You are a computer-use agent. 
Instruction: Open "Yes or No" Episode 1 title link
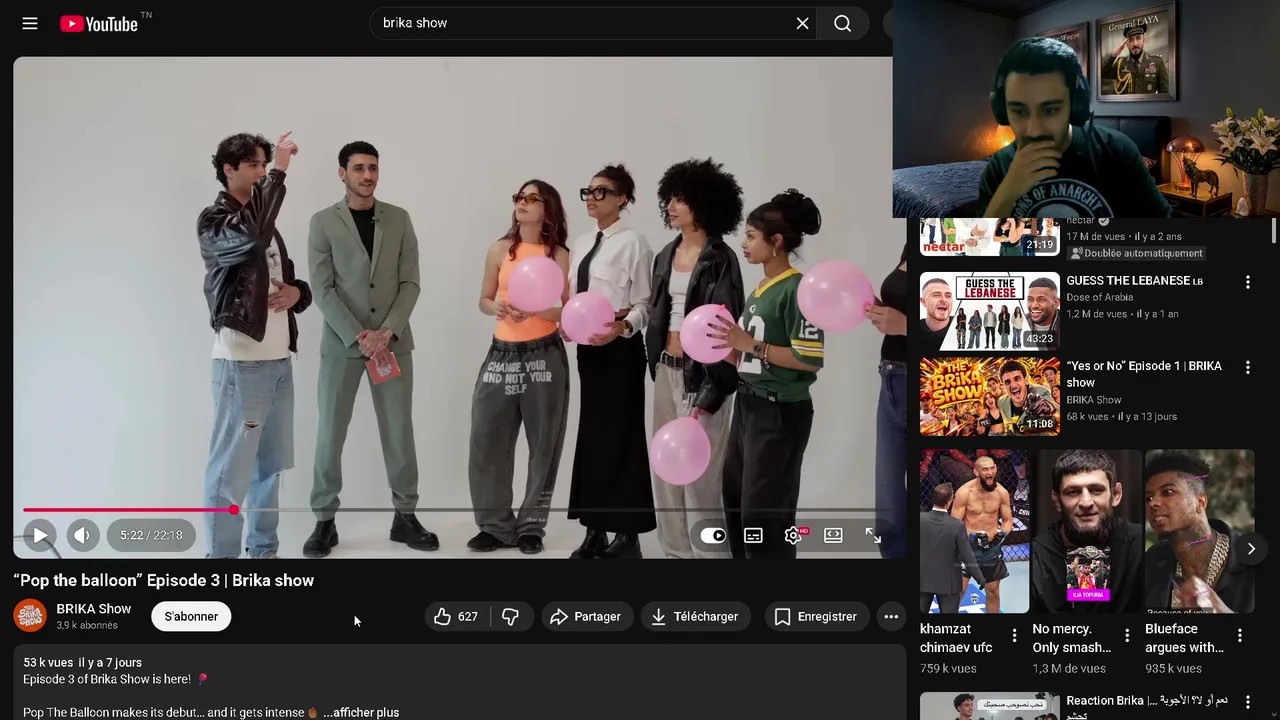click(x=1144, y=374)
